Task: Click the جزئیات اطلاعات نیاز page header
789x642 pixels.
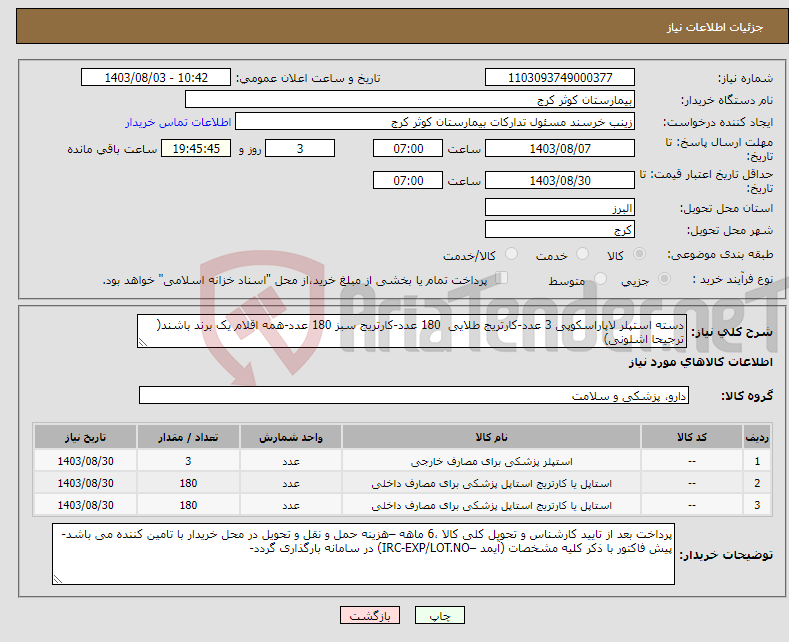Action: (x=715, y=27)
